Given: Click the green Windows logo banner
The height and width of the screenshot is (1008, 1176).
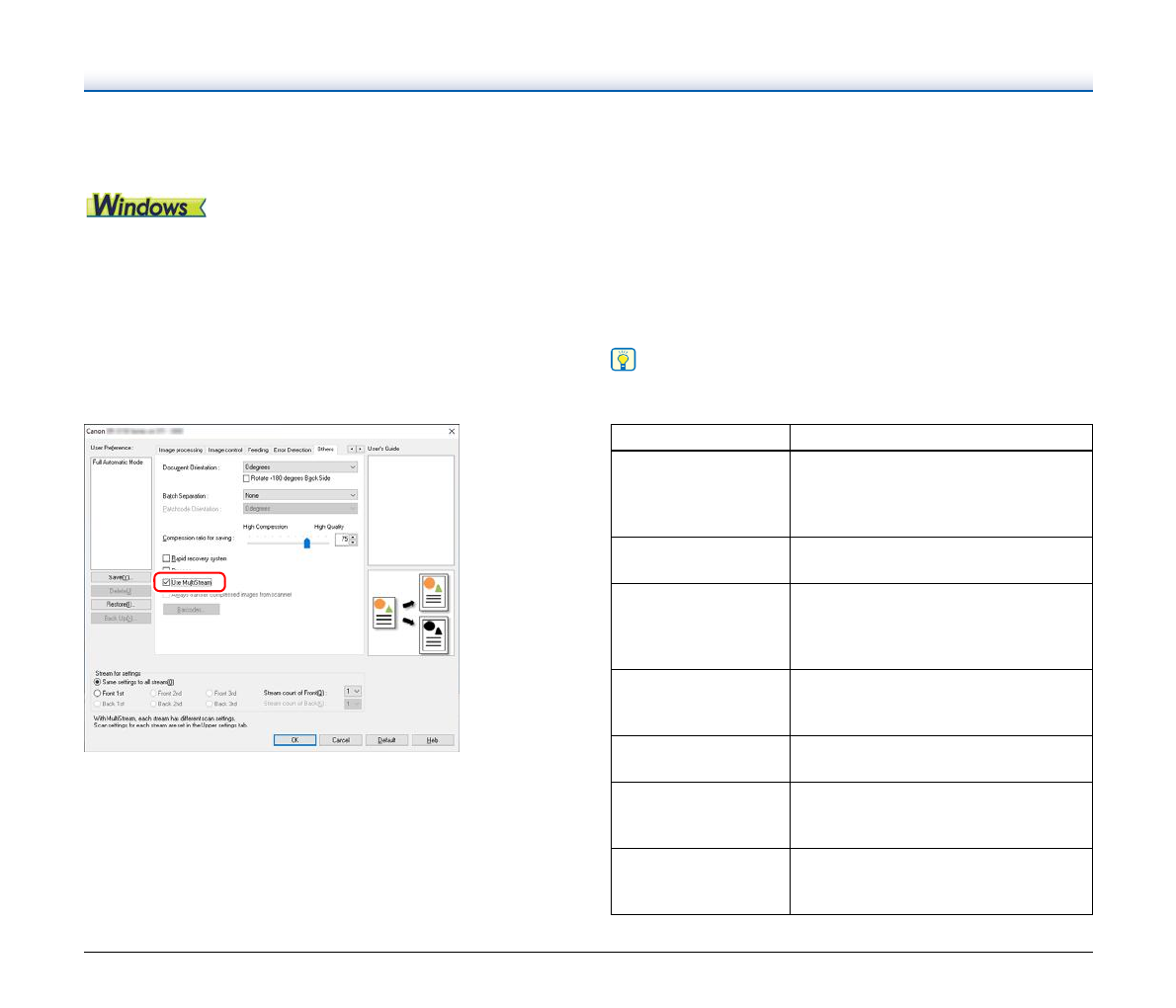Looking at the screenshot, I should [146, 206].
